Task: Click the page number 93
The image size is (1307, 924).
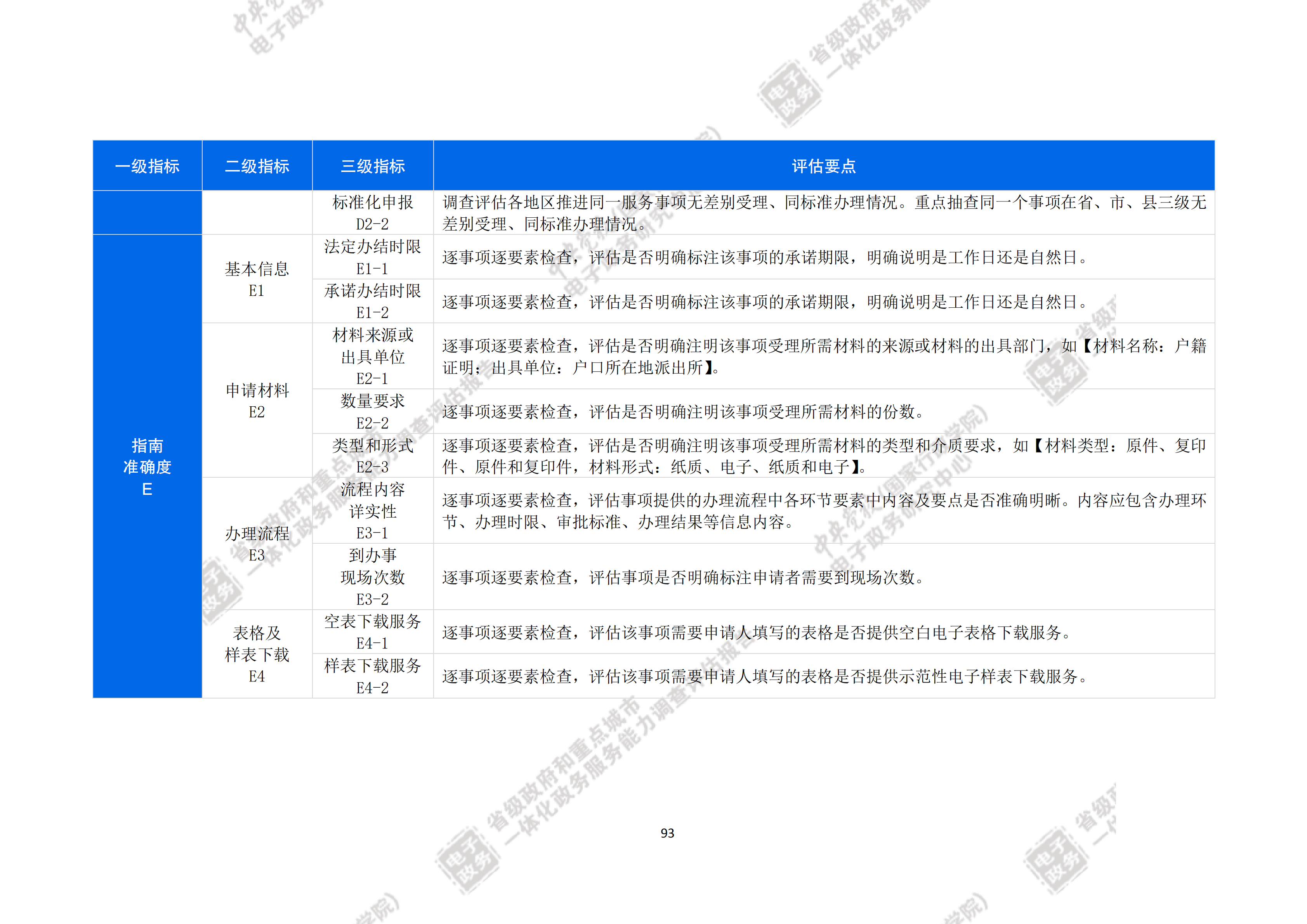Action: click(667, 834)
